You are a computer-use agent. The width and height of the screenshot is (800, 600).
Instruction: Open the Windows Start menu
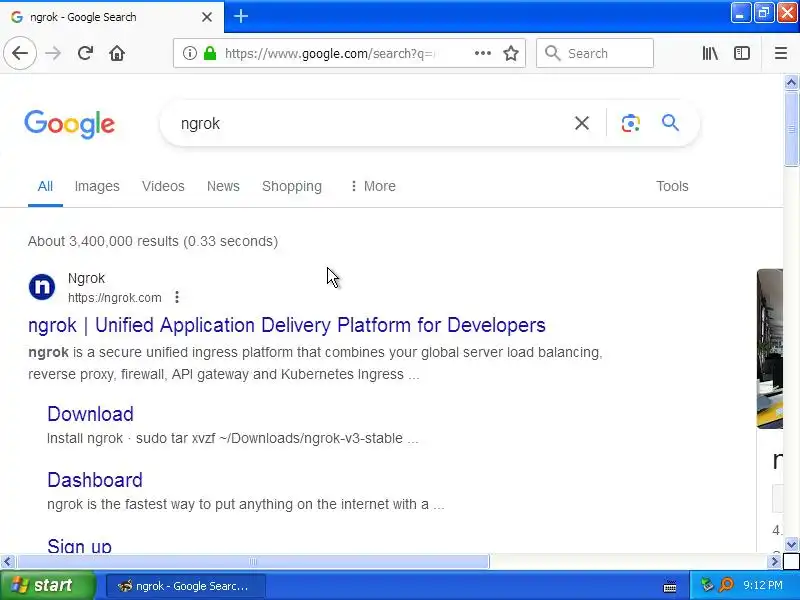[47, 585]
